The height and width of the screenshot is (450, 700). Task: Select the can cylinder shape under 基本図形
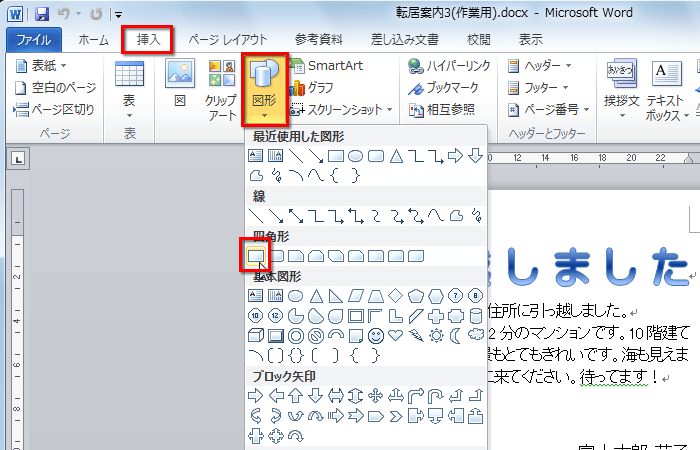click(476, 316)
